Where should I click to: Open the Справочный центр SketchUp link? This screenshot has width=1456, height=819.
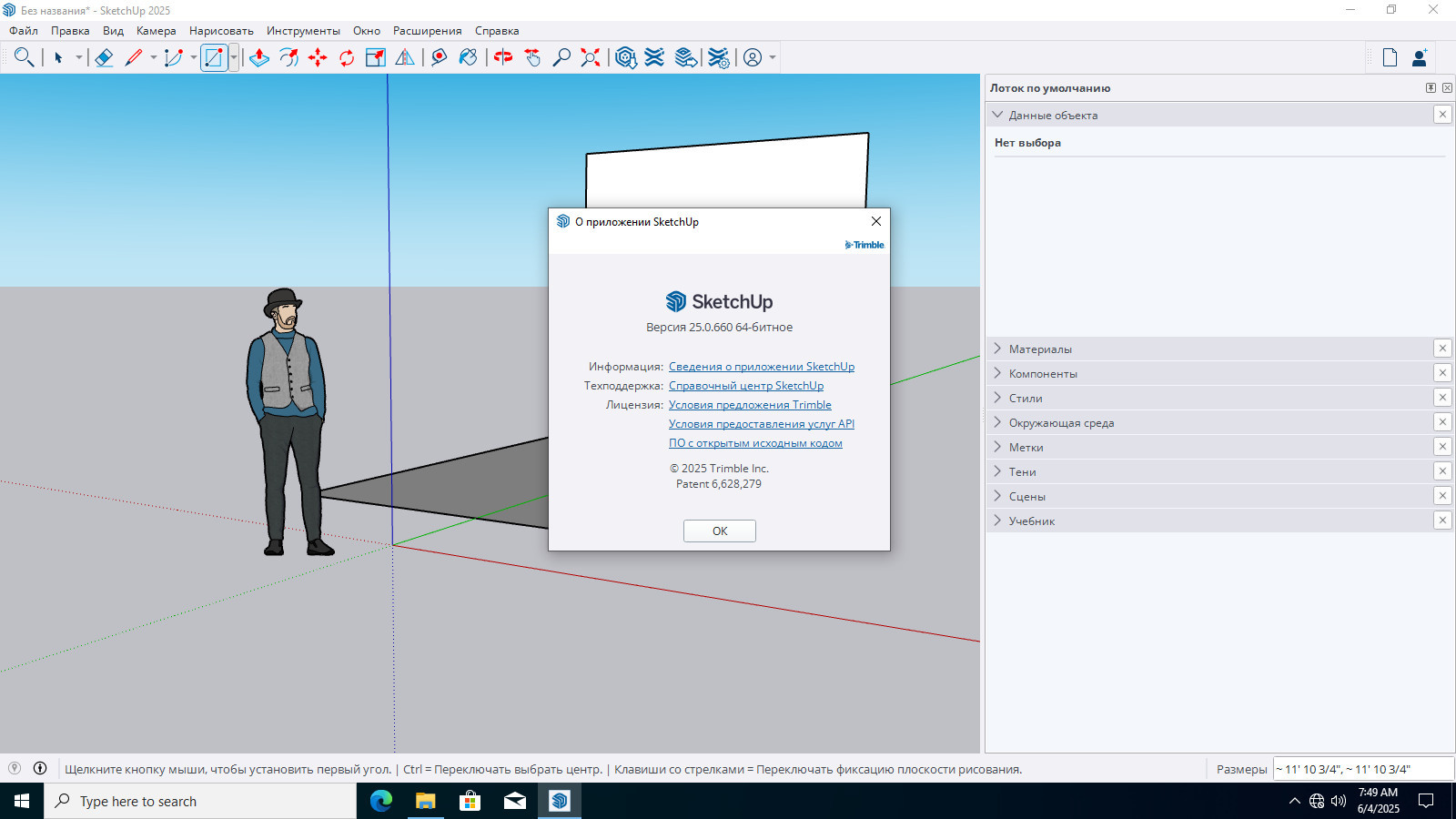coord(746,386)
